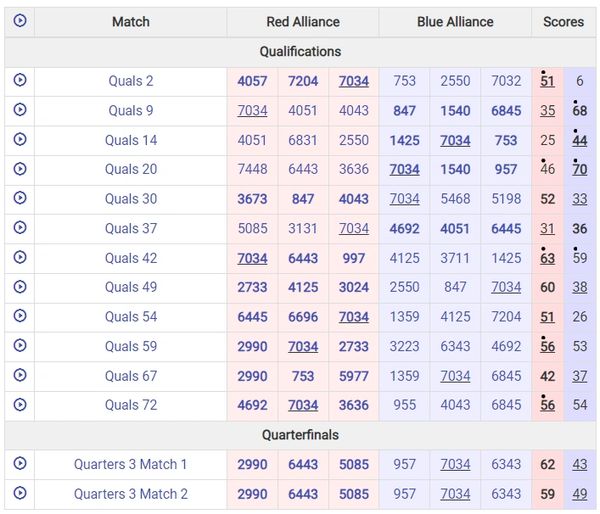Click the play icon in the table header

(x=19, y=21)
